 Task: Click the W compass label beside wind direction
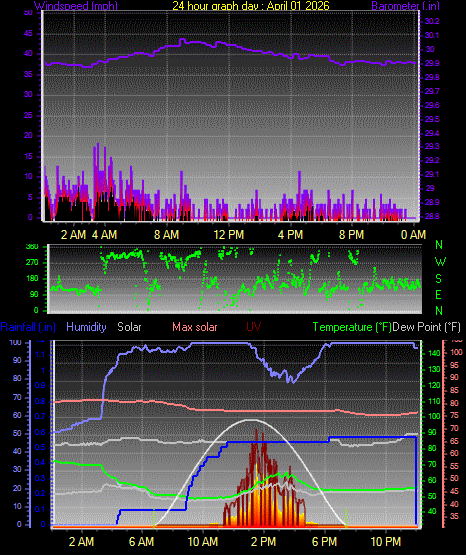(x=440, y=262)
